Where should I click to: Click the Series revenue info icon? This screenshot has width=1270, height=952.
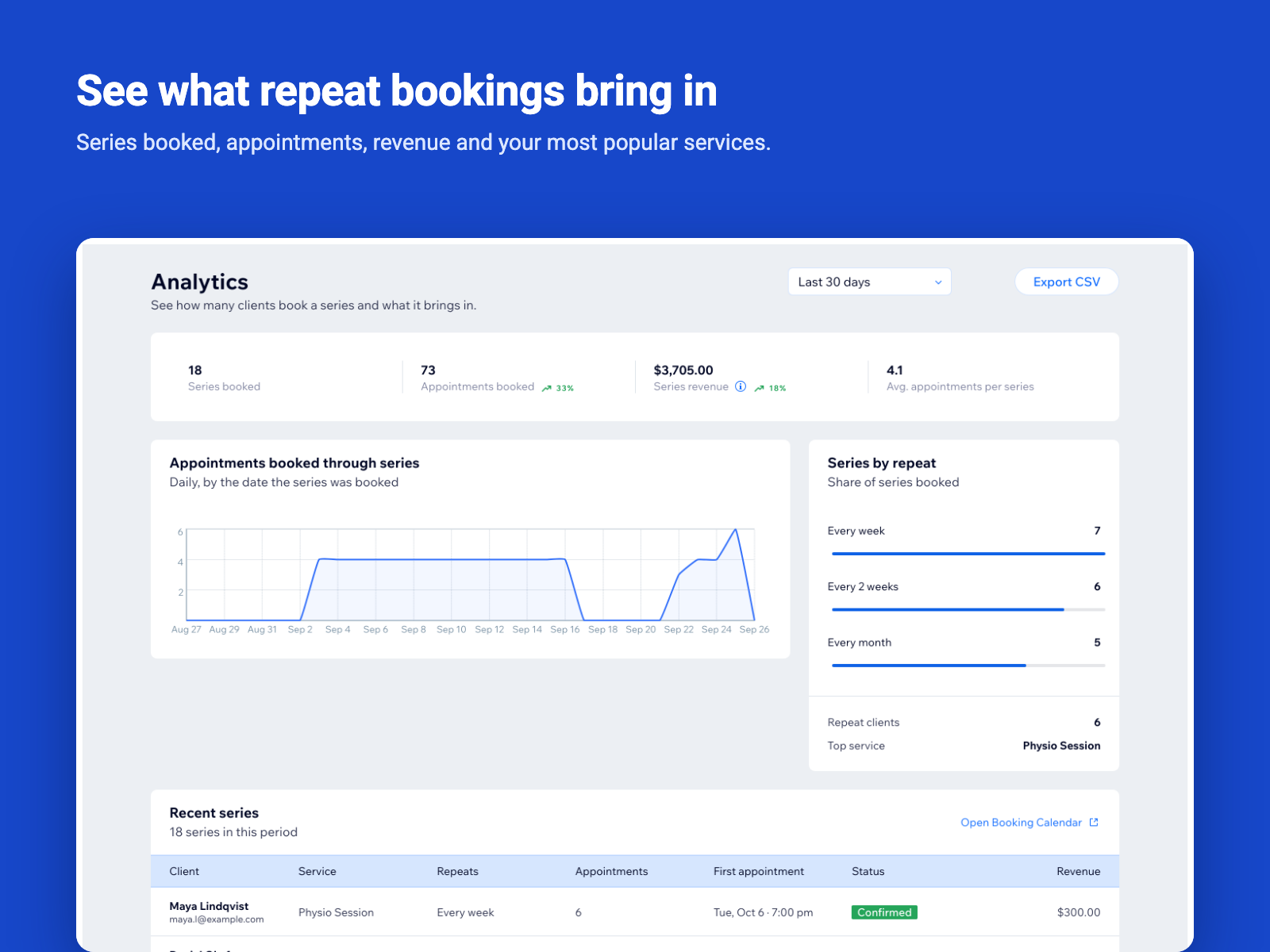pyautogui.click(x=741, y=386)
